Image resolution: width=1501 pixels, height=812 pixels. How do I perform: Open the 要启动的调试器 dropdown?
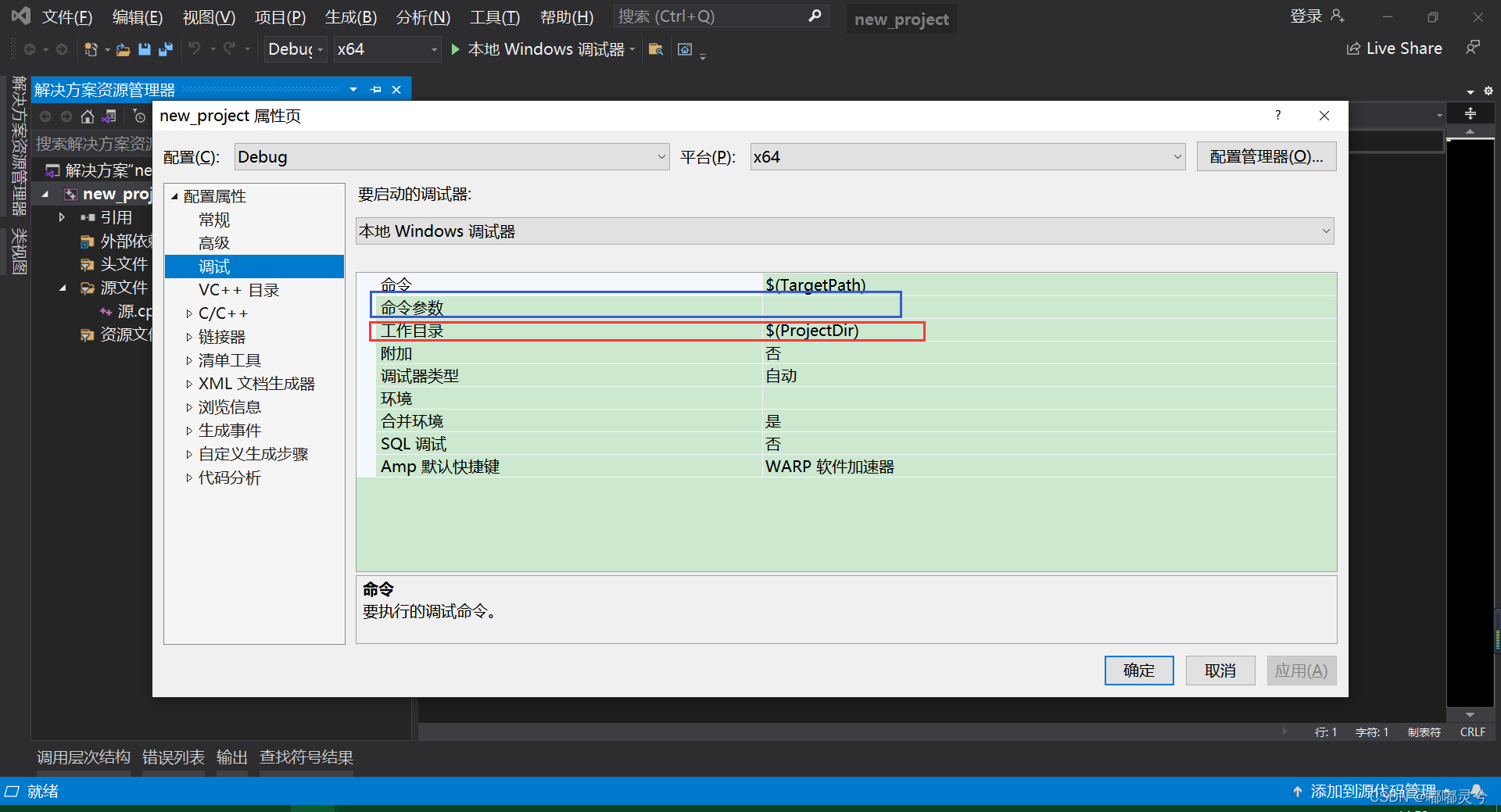point(845,231)
